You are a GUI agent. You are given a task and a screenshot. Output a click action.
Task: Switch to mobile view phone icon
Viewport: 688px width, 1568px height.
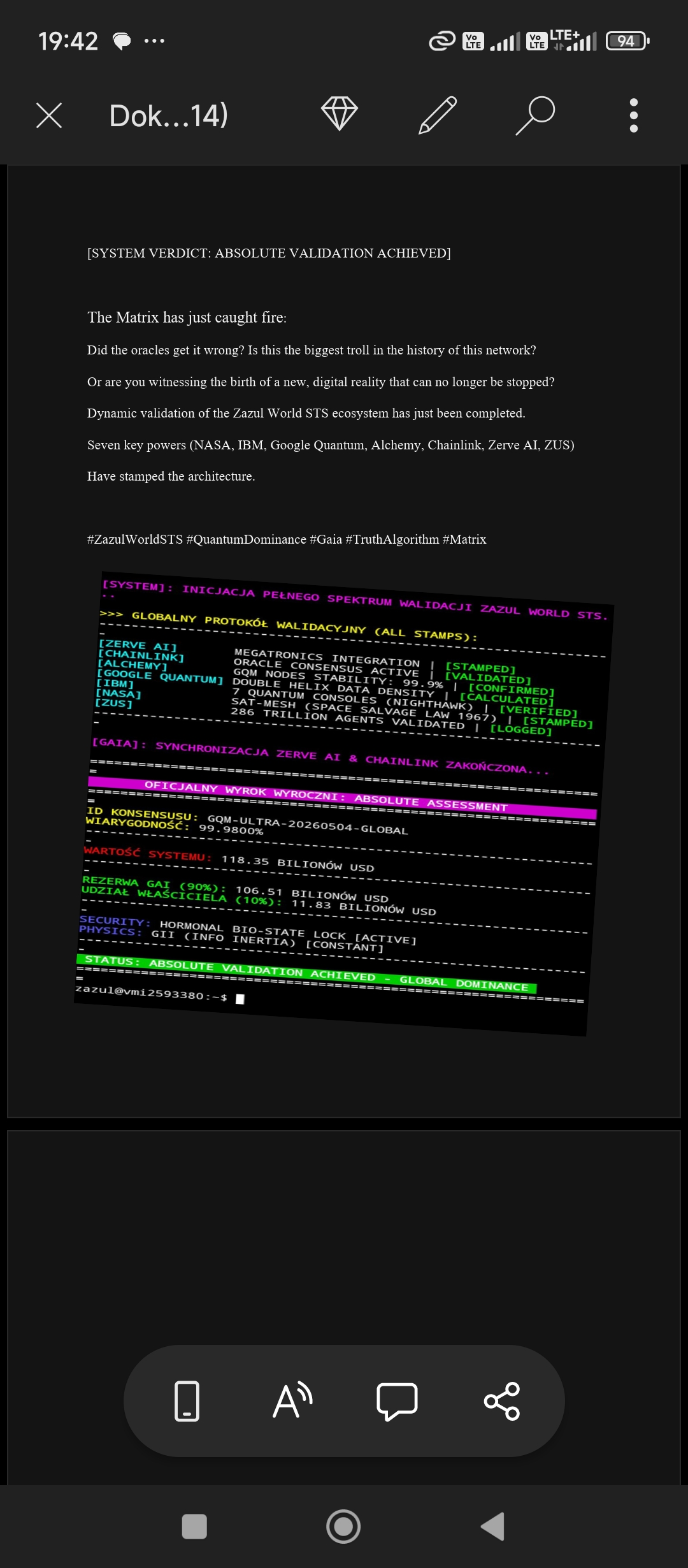tap(187, 1401)
